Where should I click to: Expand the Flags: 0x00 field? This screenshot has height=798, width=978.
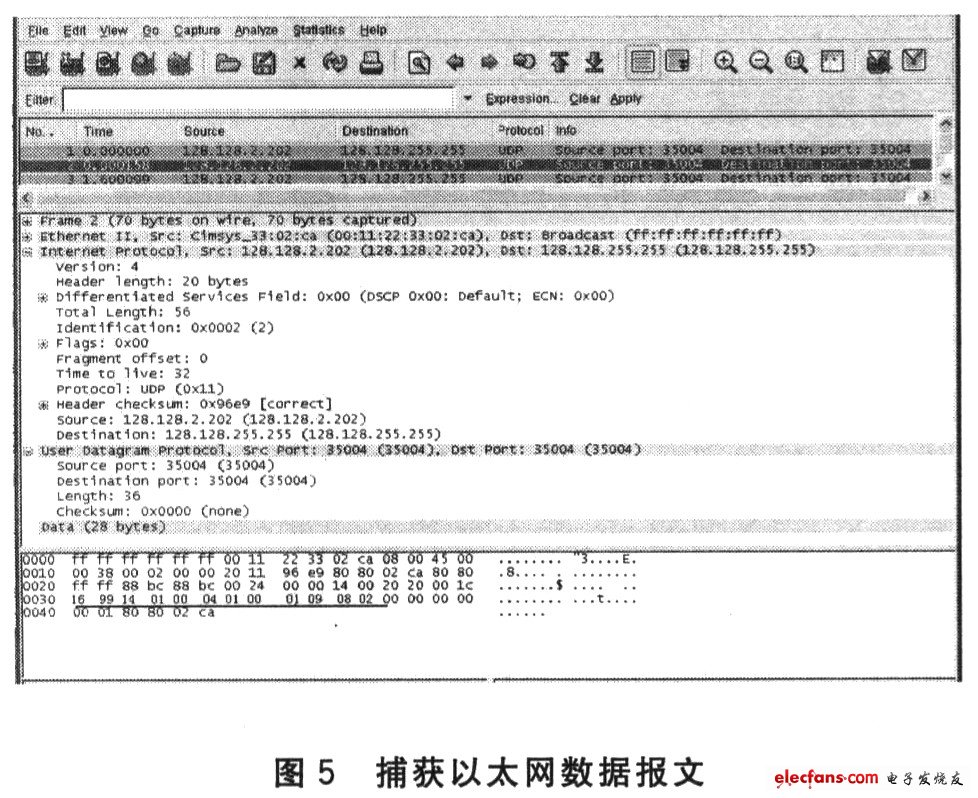click(x=44, y=343)
